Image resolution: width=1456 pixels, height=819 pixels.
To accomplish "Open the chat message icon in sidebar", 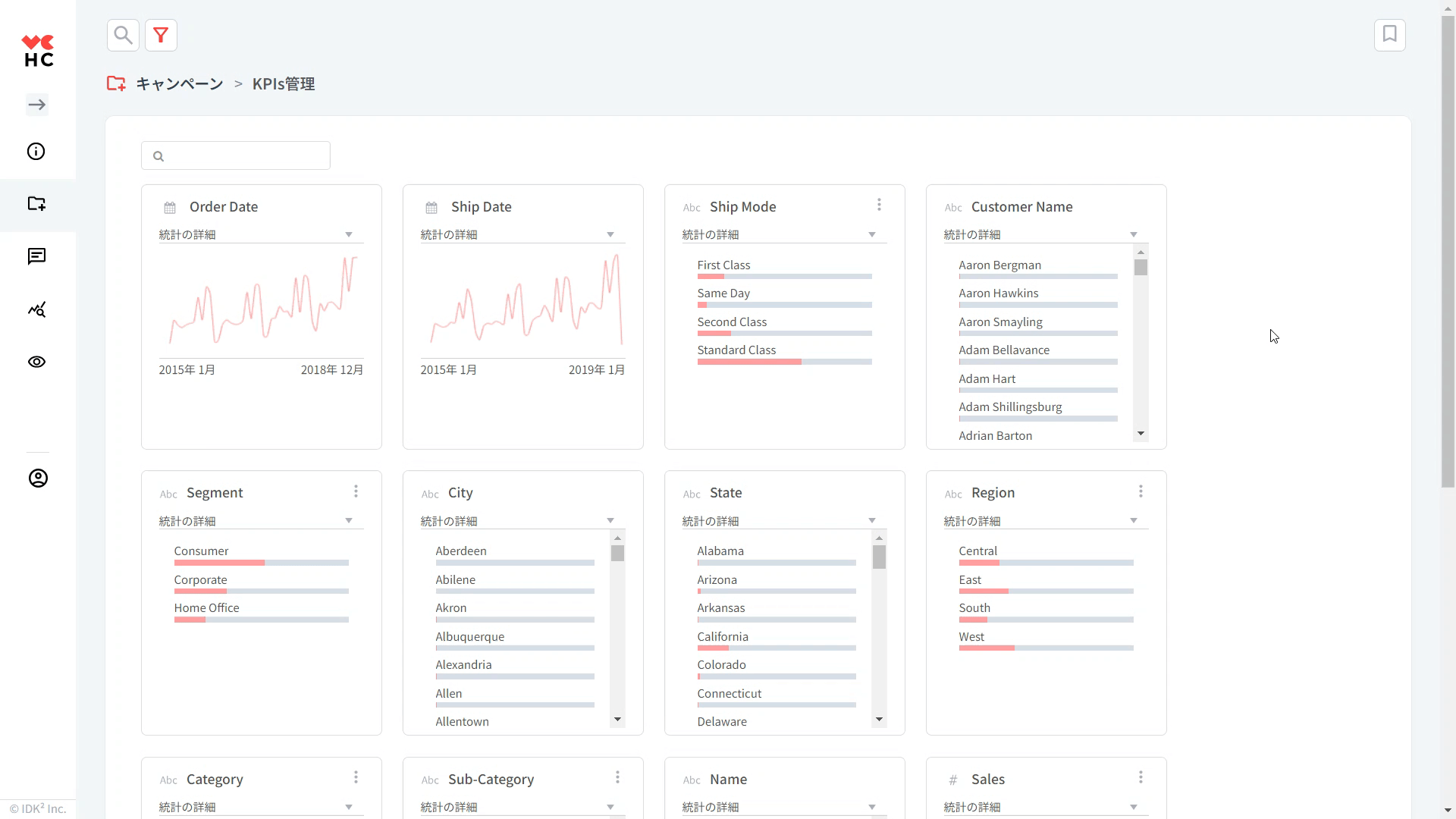I will pos(36,256).
